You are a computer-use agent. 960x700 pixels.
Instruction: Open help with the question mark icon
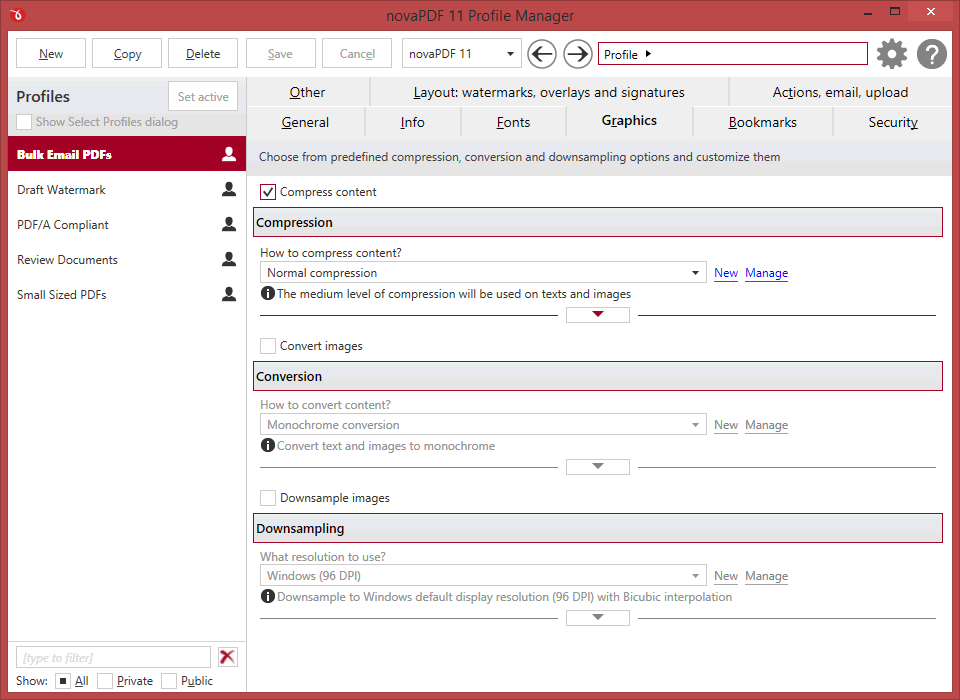click(932, 54)
